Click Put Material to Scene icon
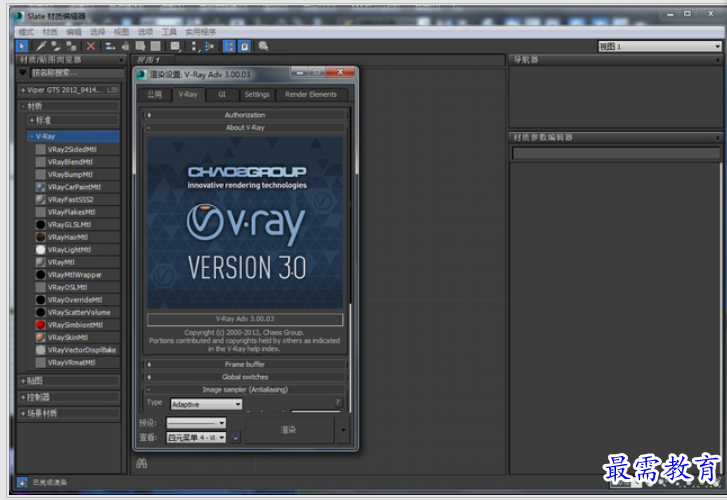727x500 pixels. pyautogui.click(x=56, y=46)
